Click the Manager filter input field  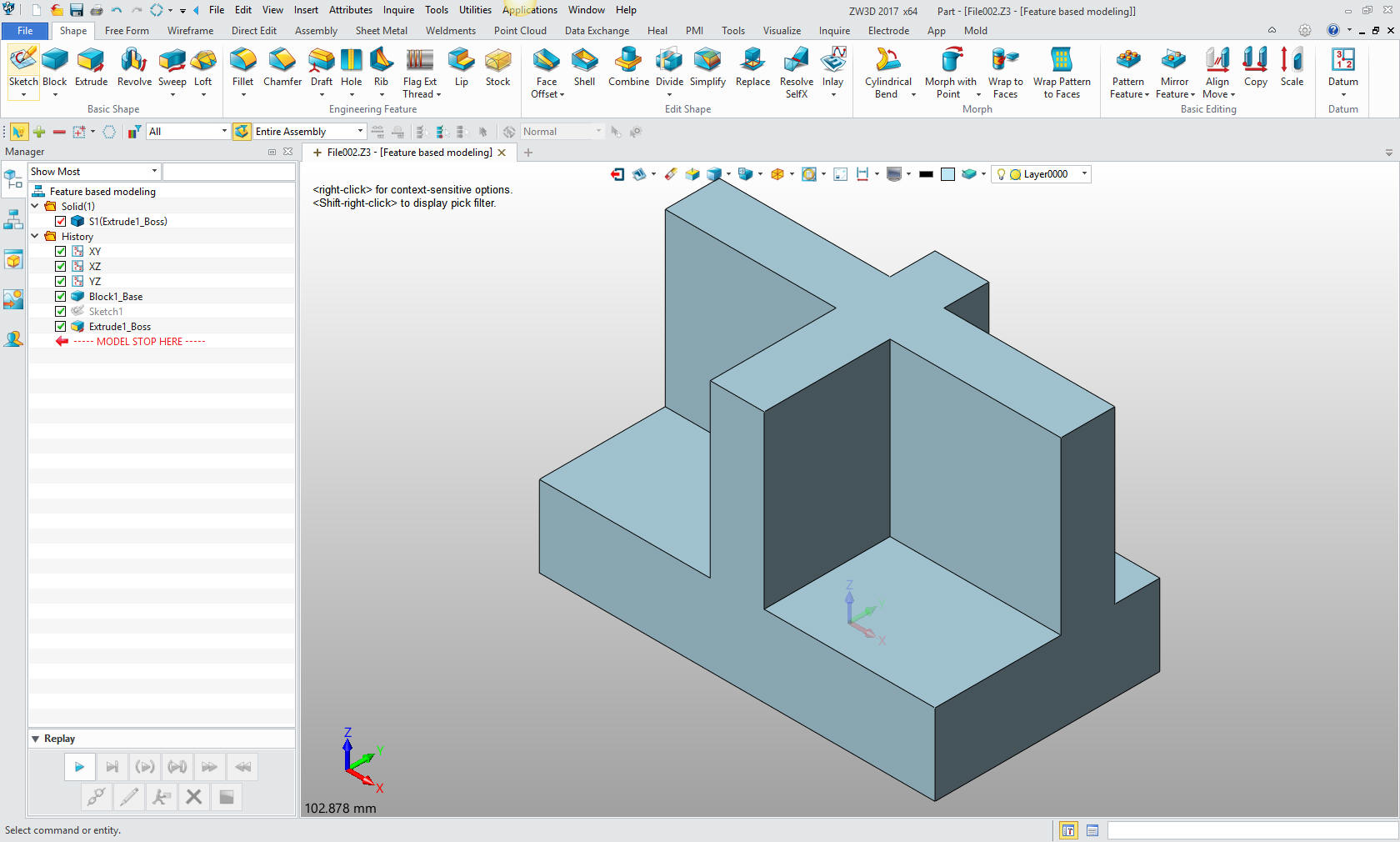tap(228, 172)
